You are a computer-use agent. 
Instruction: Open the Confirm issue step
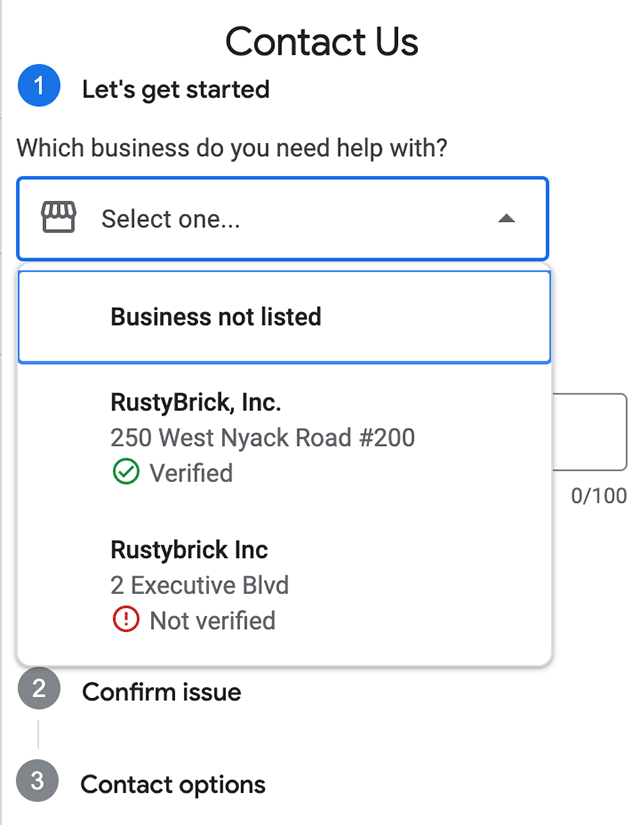click(162, 692)
